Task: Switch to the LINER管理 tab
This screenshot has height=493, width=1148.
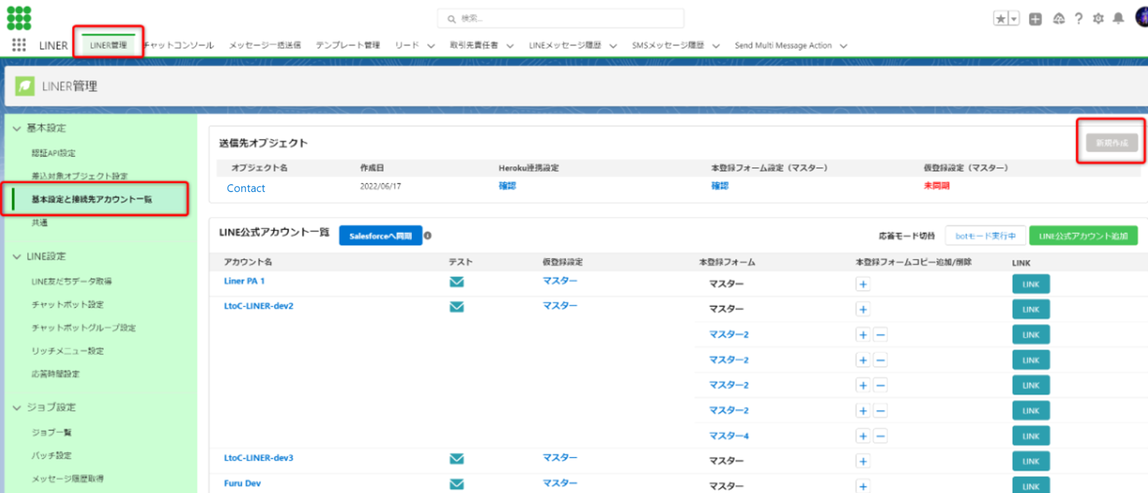Action: [108, 45]
